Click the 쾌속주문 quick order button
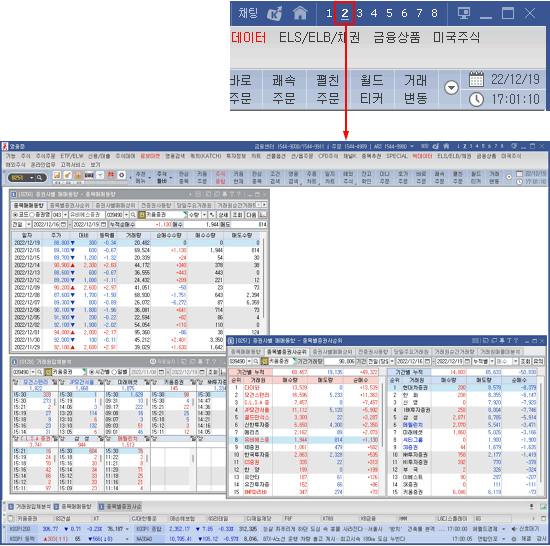The image size is (550, 546). (284, 89)
